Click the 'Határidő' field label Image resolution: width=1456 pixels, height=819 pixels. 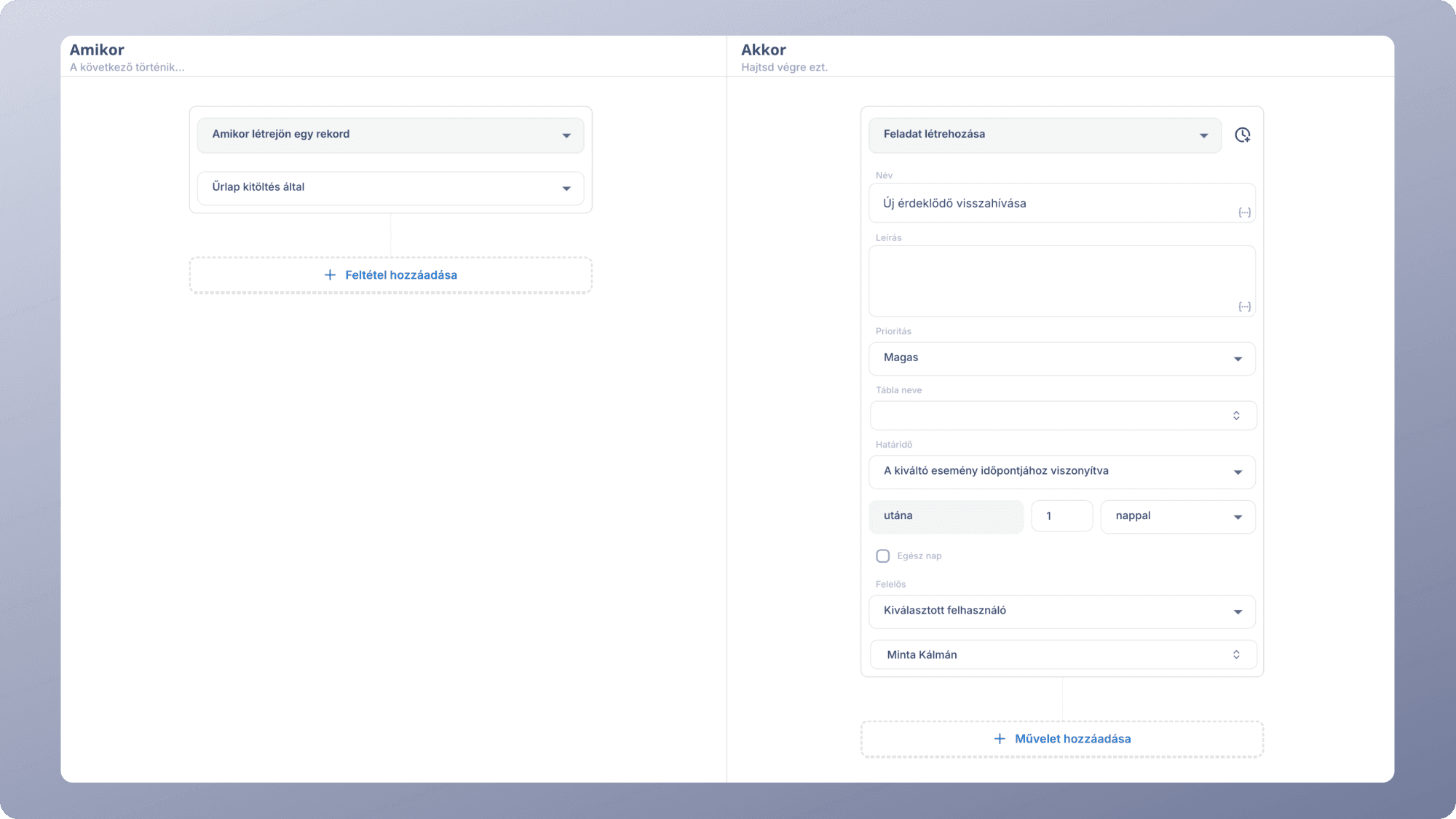[894, 445]
